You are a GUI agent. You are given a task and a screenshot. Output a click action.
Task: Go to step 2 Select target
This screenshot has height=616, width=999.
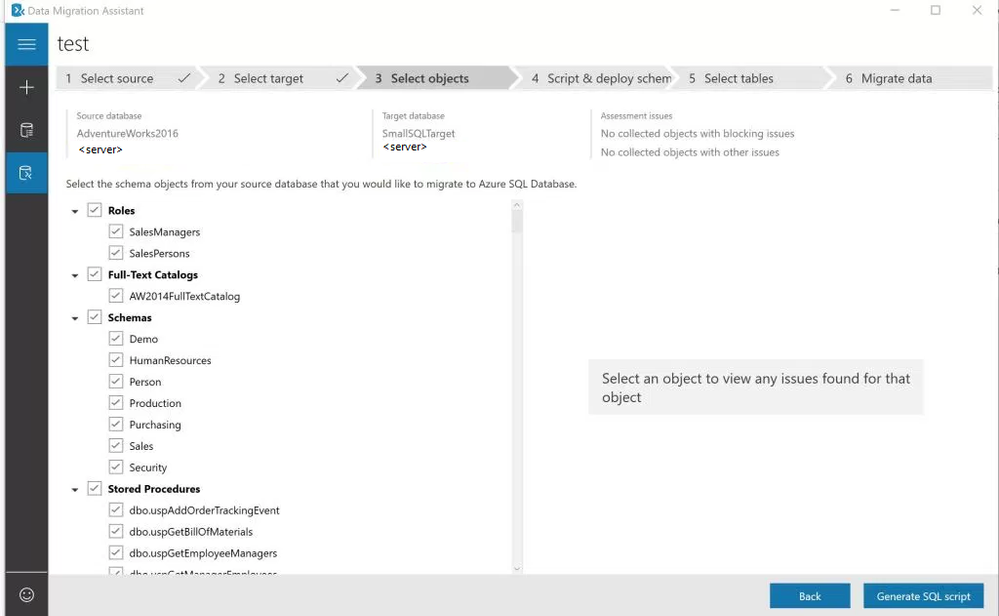tap(283, 78)
